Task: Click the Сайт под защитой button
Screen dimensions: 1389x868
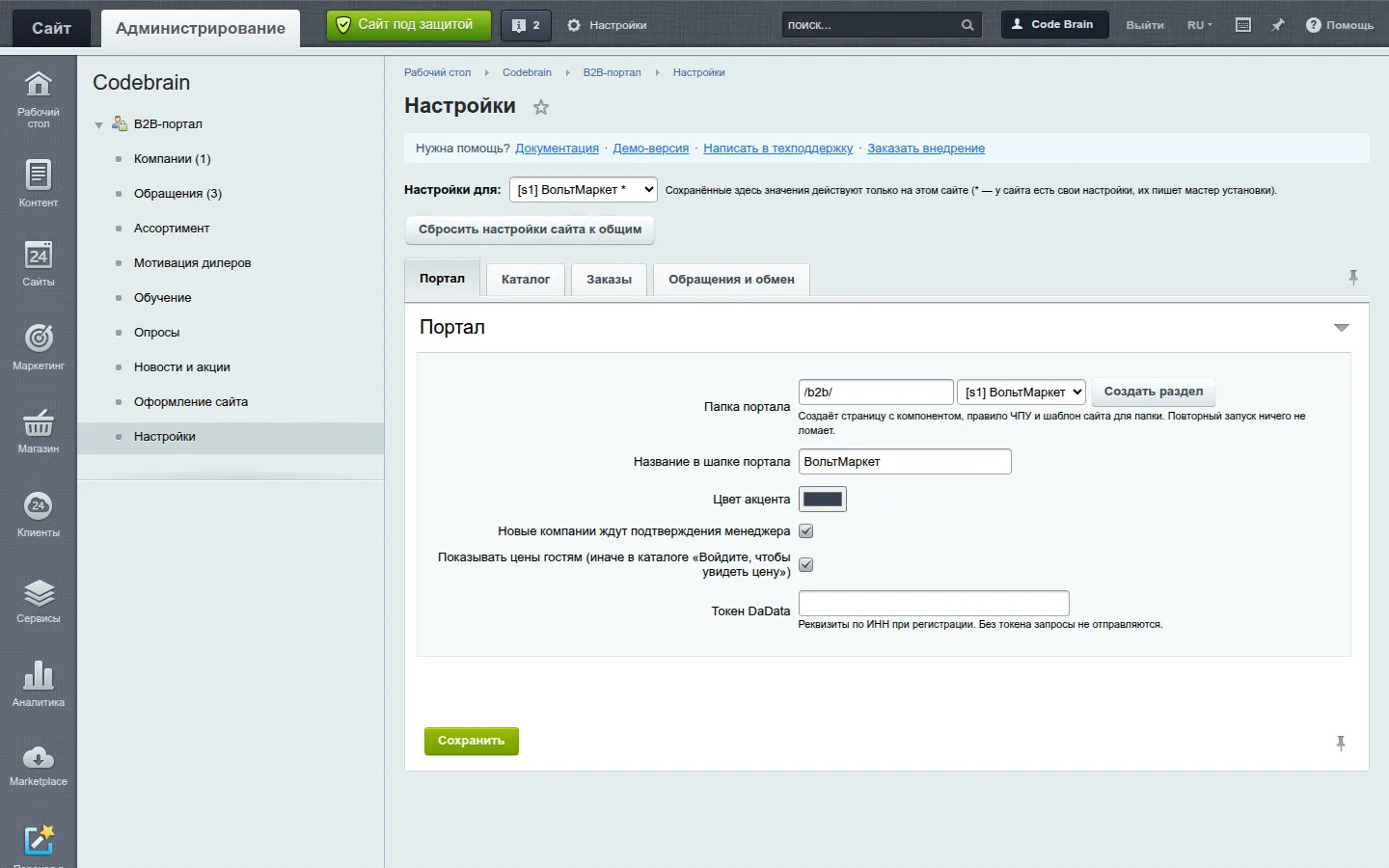Action: pos(409,25)
